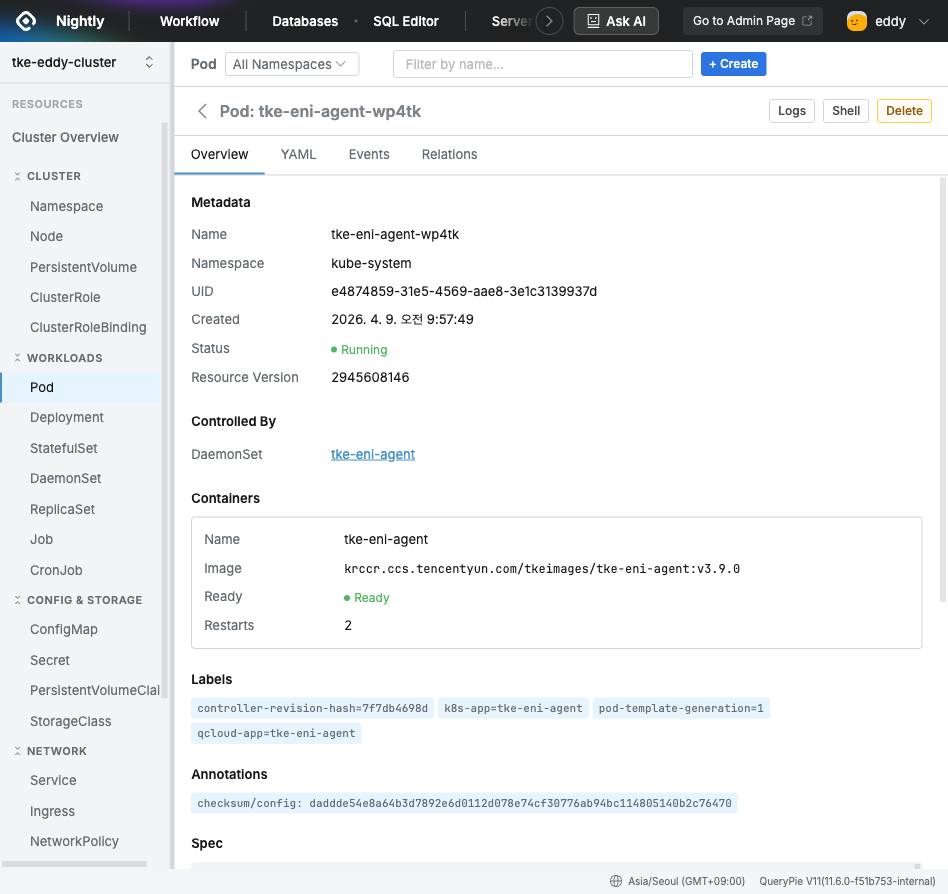Click the checksum/config annotation chip

(464, 803)
